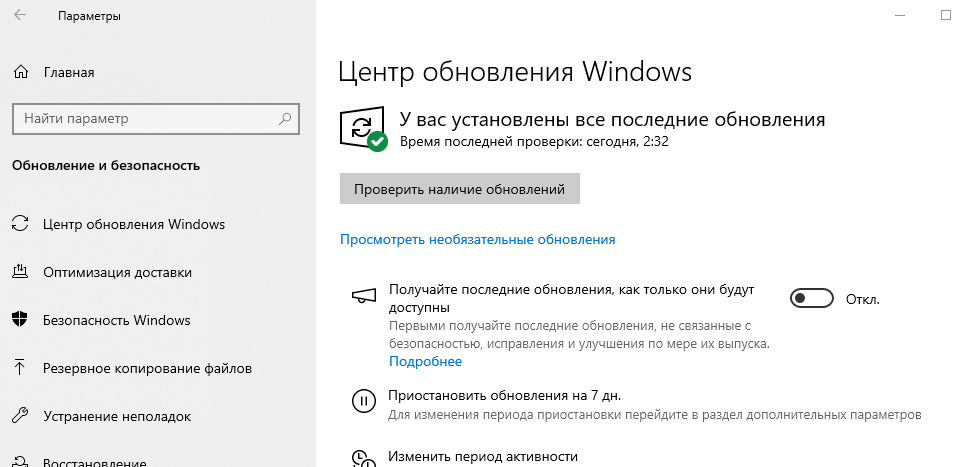Open Главная in the sidebar

coord(69,72)
